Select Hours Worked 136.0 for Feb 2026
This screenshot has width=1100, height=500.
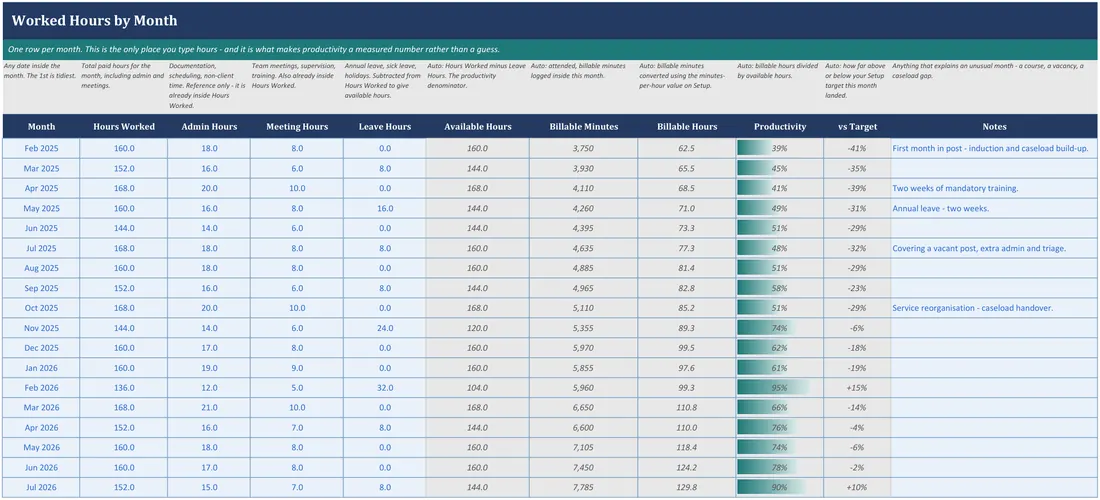124,388
